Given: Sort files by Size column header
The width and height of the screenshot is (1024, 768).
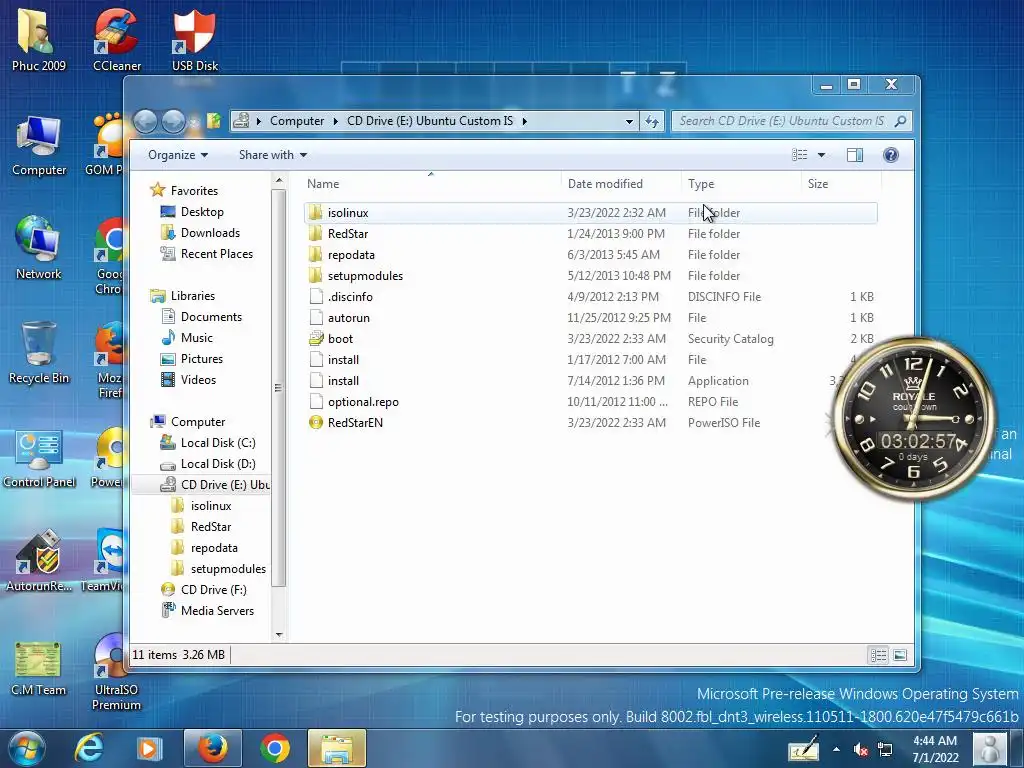Looking at the screenshot, I should [841, 184].
